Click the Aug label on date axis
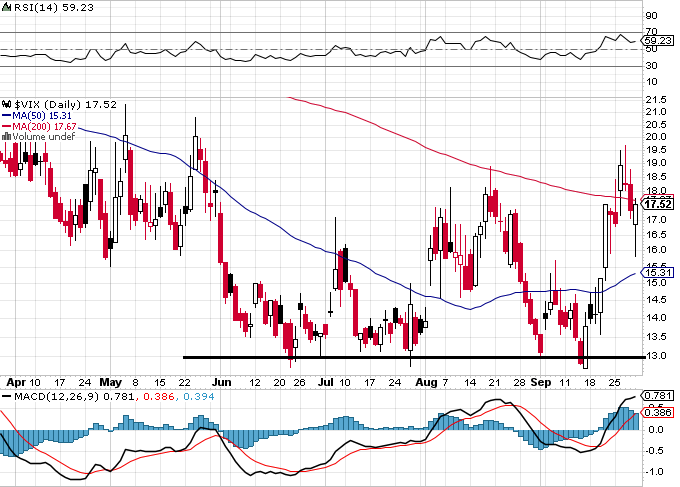The height and width of the screenshot is (487, 680). (426, 382)
